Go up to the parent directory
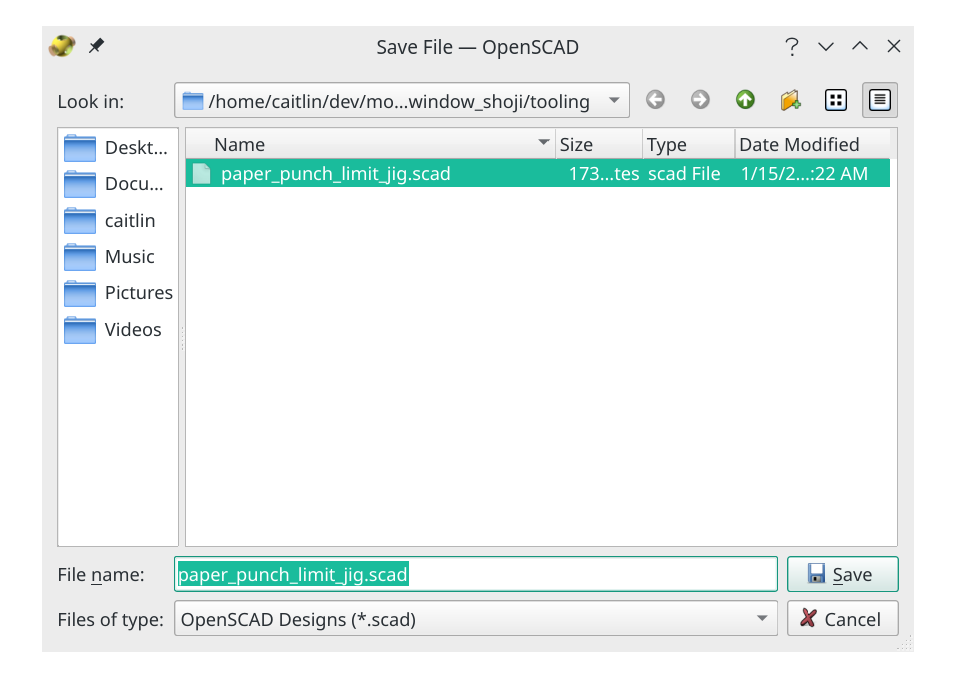This screenshot has height=675, width=959. pos(745,100)
